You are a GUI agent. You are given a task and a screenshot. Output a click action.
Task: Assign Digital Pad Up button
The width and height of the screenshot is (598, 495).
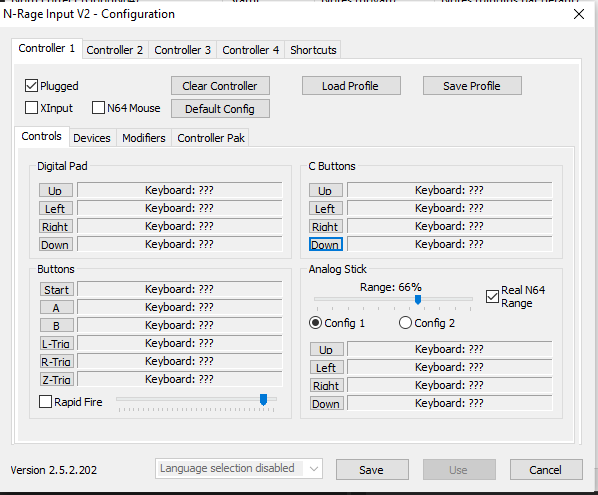coord(56,190)
